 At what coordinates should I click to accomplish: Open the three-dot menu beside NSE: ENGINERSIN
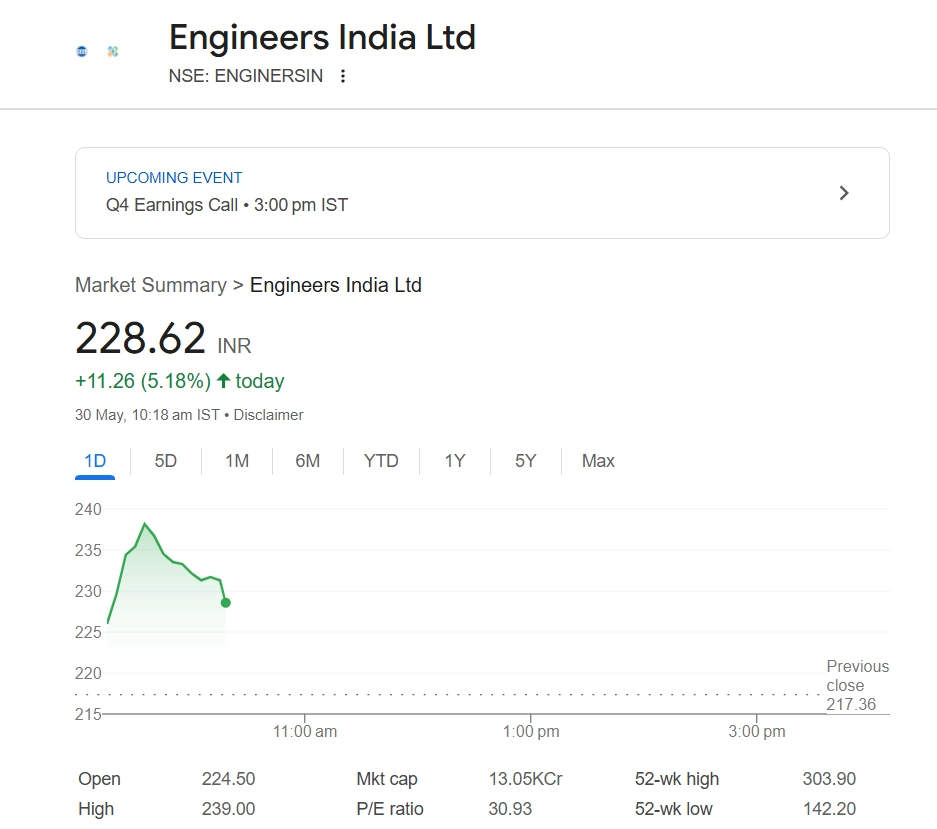point(343,76)
